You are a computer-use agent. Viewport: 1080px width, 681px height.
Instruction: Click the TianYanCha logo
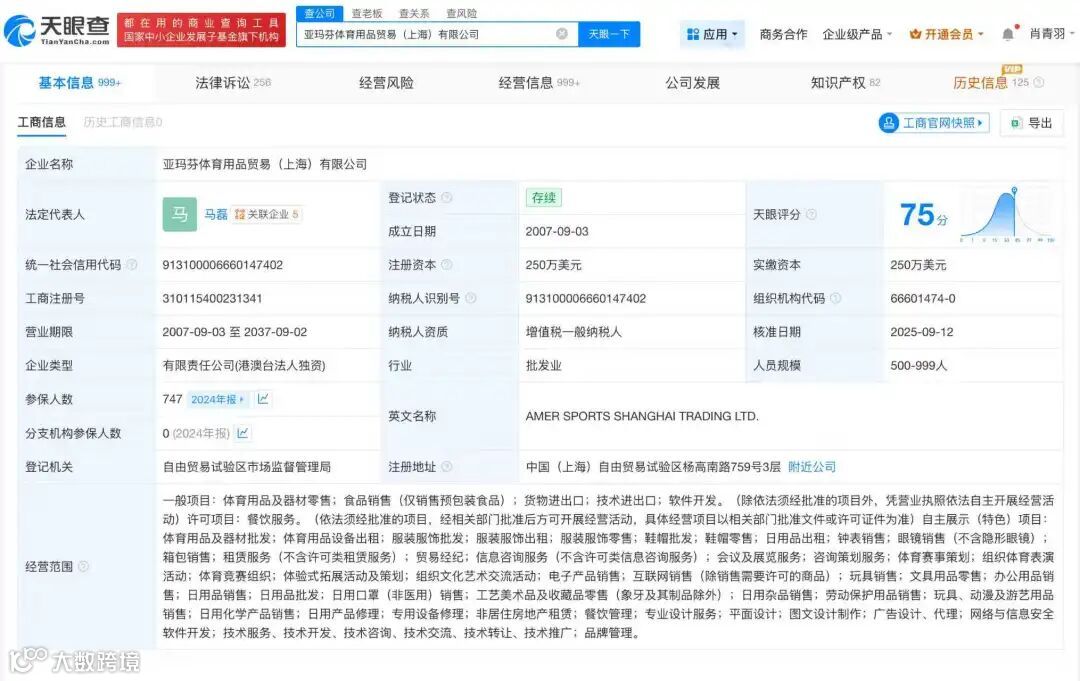coord(57,30)
